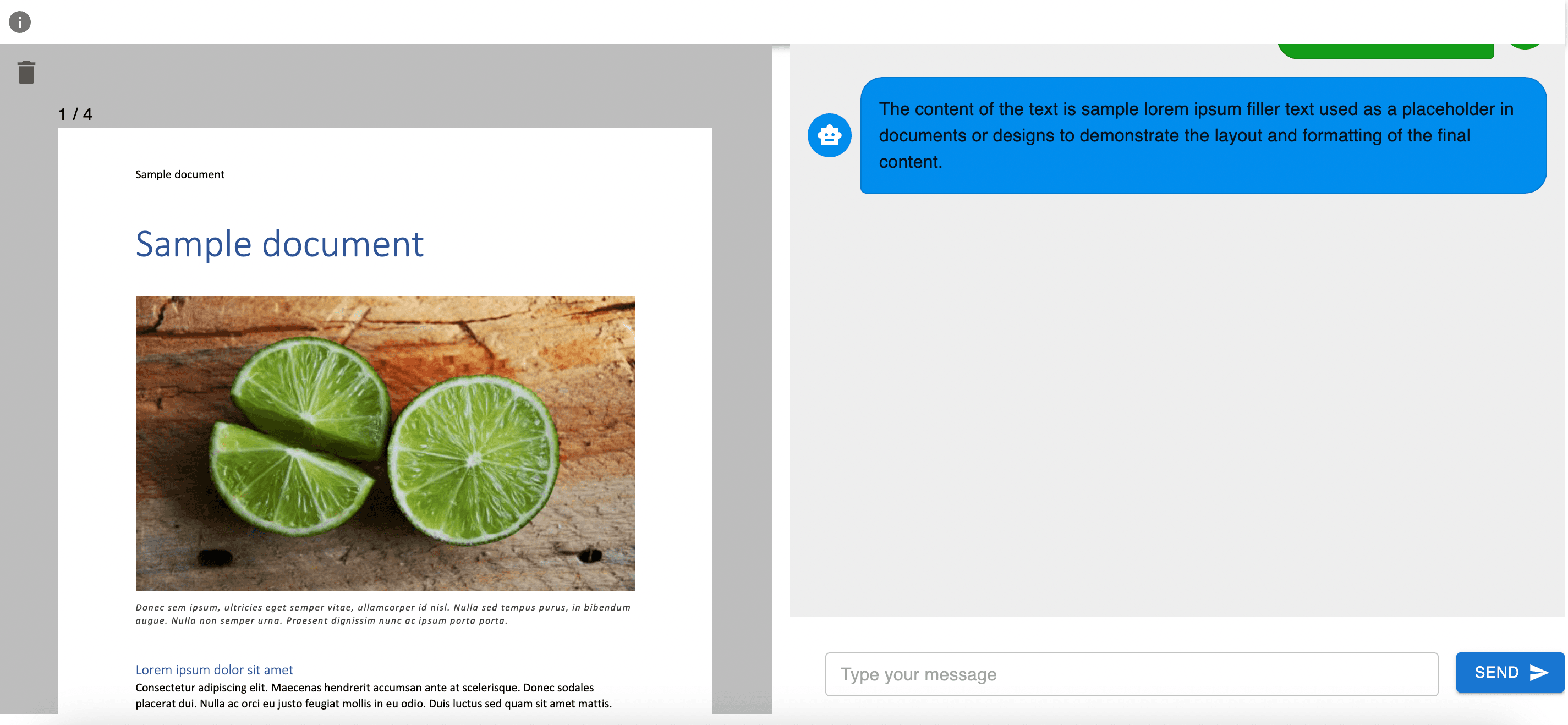The height and width of the screenshot is (725, 1568).
Task: Click the partially visible green user avatar
Action: 1525,46
